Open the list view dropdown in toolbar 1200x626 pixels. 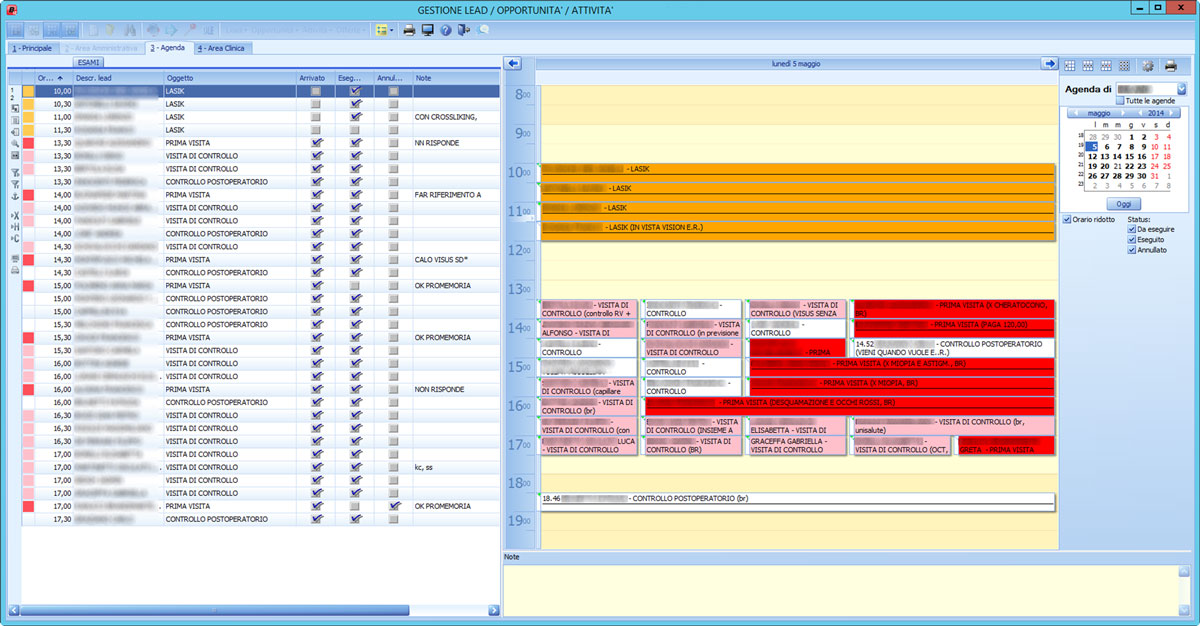[392, 30]
